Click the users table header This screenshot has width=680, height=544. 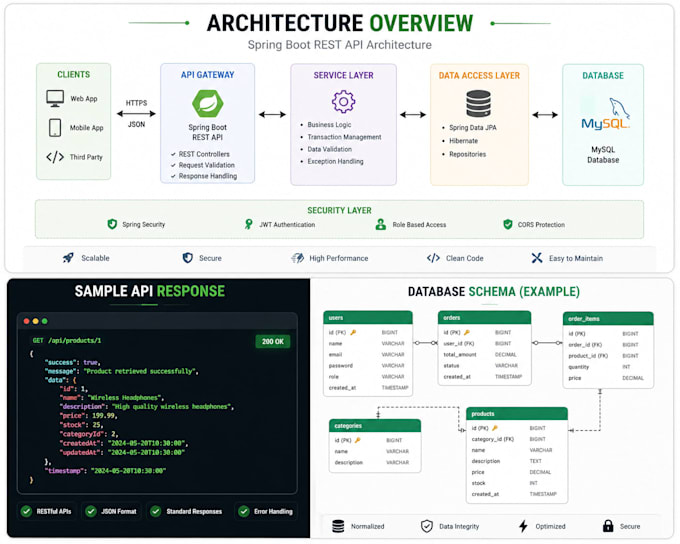[368, 318]
